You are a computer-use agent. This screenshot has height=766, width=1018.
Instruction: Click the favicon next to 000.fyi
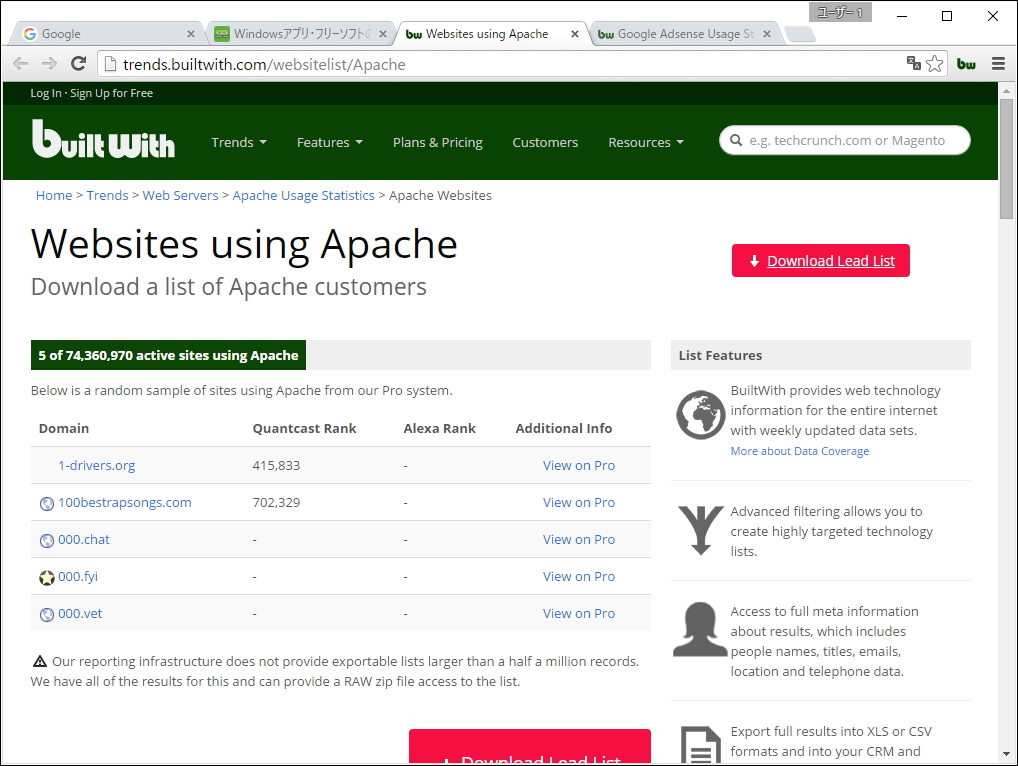tap(47, 578)
